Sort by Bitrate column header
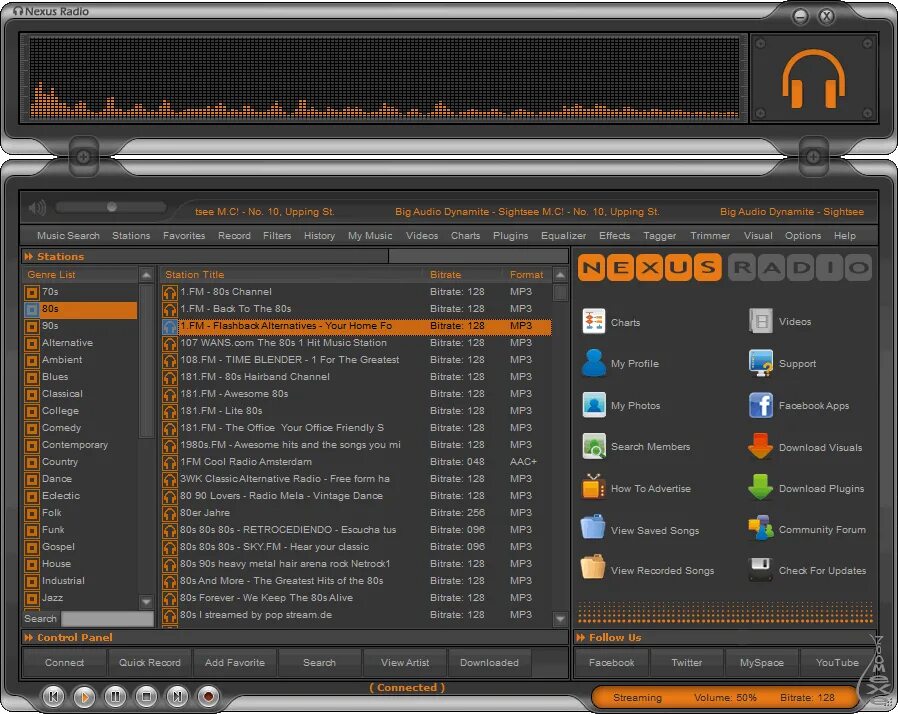This screenshot has height=714, width=898. [x=446, y=275]
